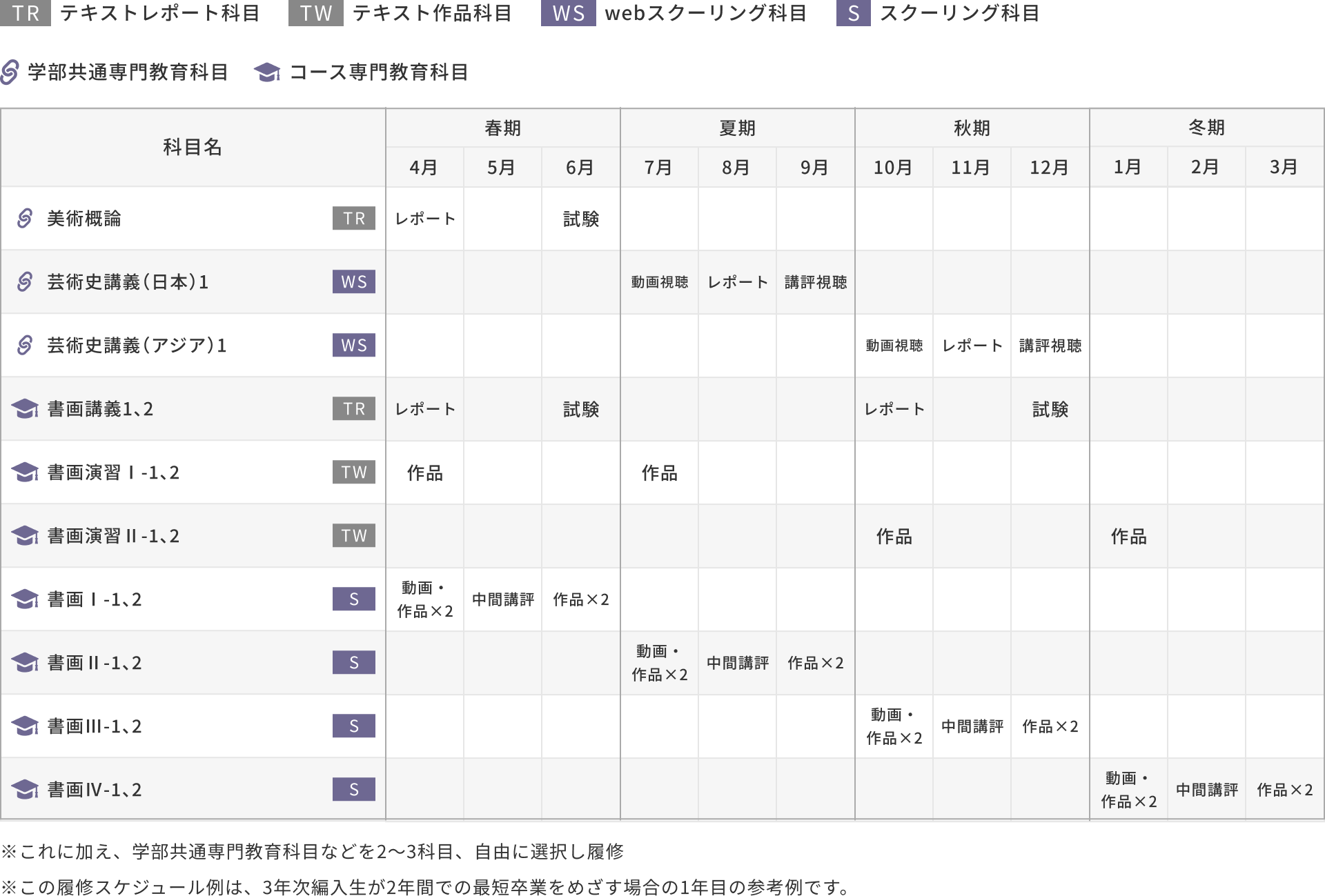Click the WS badge in the legend
This screenshot has width=1325, height=896.
pyautogui.click(x=568, y=12)
